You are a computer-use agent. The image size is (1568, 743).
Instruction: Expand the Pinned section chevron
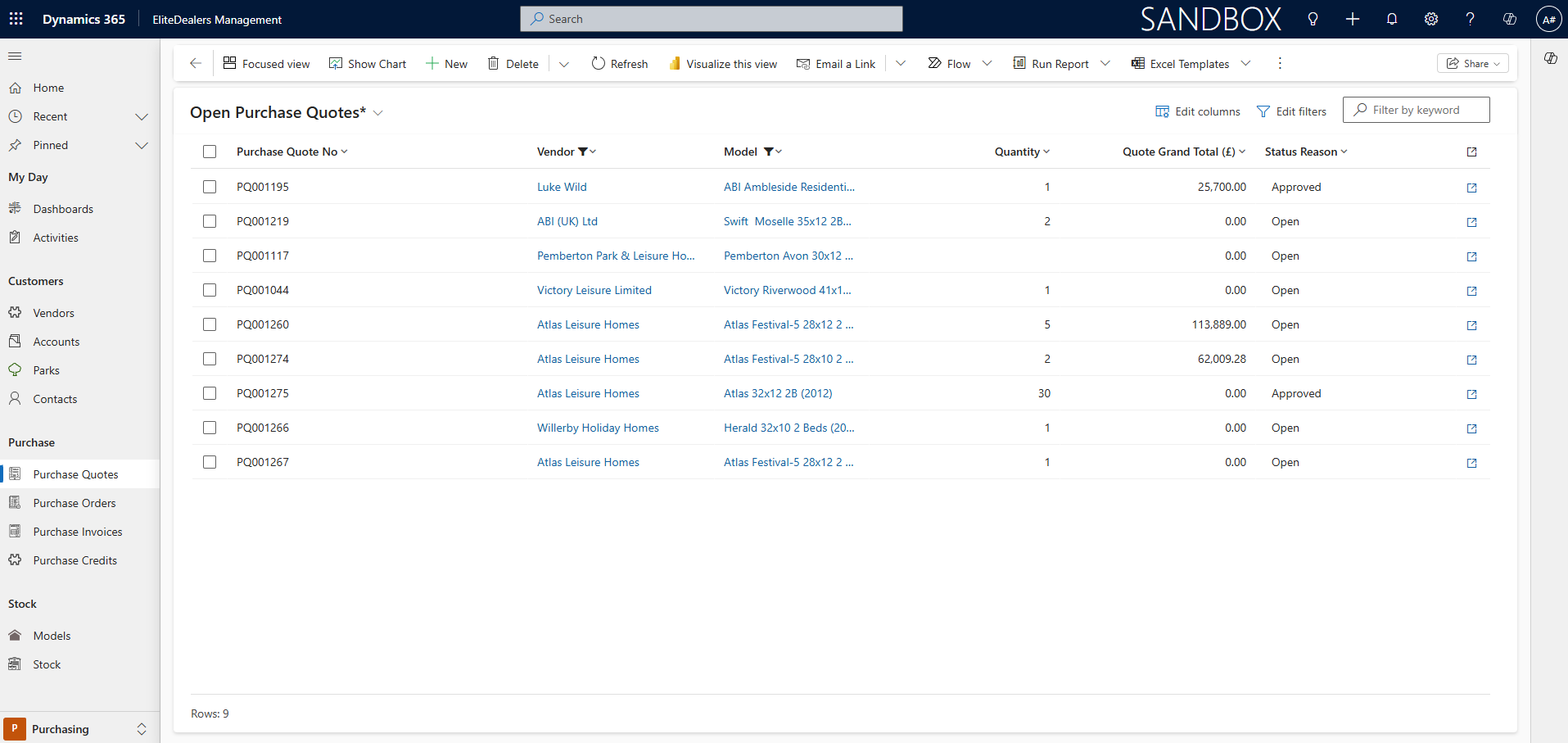tap(142, 145)
